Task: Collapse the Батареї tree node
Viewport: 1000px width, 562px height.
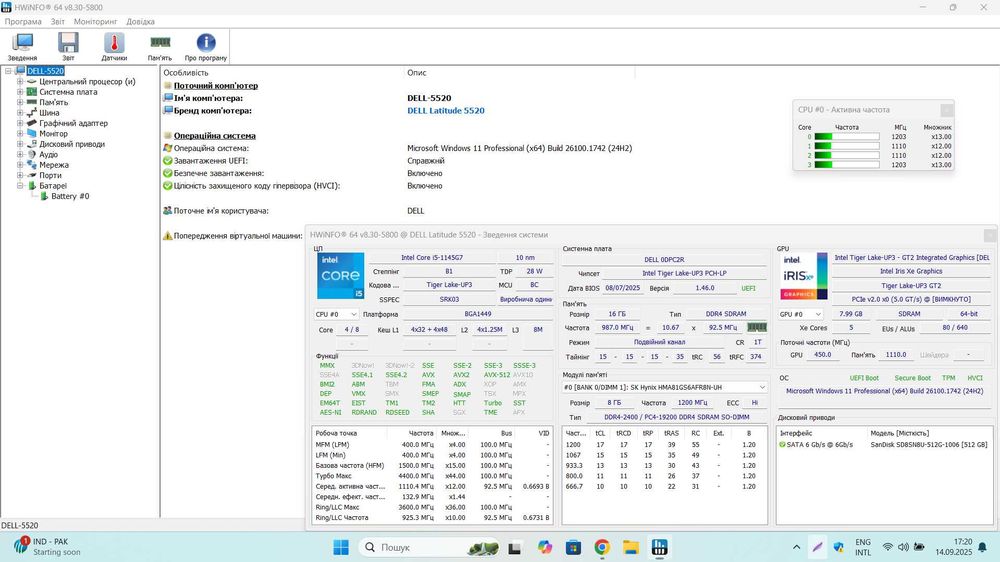Action: [20, 186]
